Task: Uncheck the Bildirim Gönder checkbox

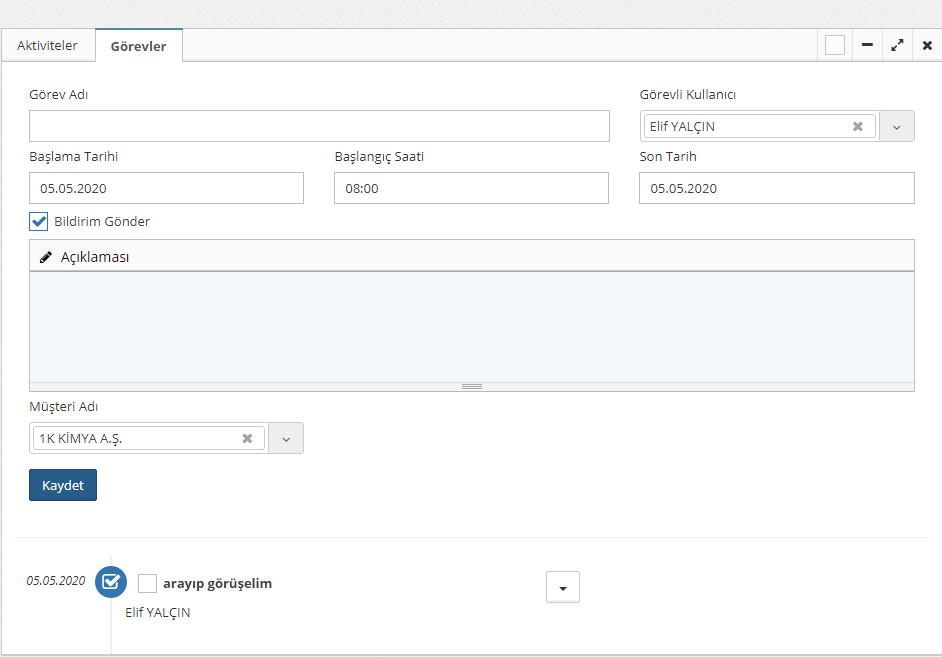Action: click(x=39, y=222)
